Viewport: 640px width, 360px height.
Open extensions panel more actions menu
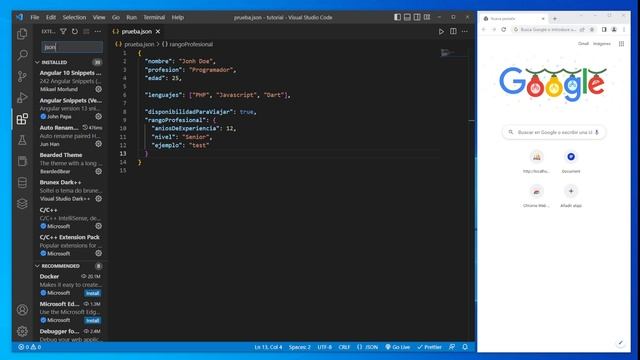(98, 31)
